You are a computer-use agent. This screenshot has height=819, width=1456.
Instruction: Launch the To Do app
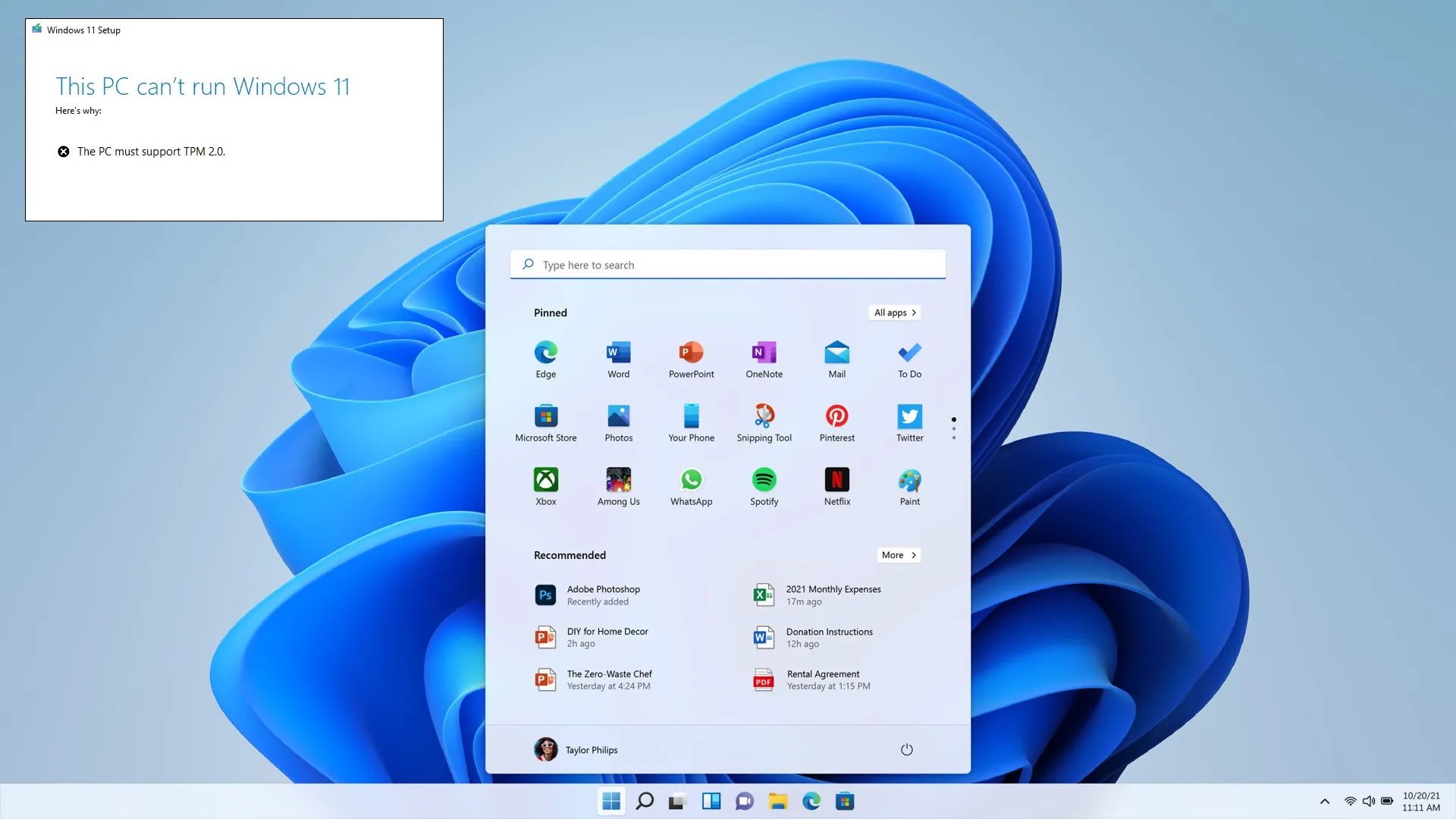[x=910, y=359]
